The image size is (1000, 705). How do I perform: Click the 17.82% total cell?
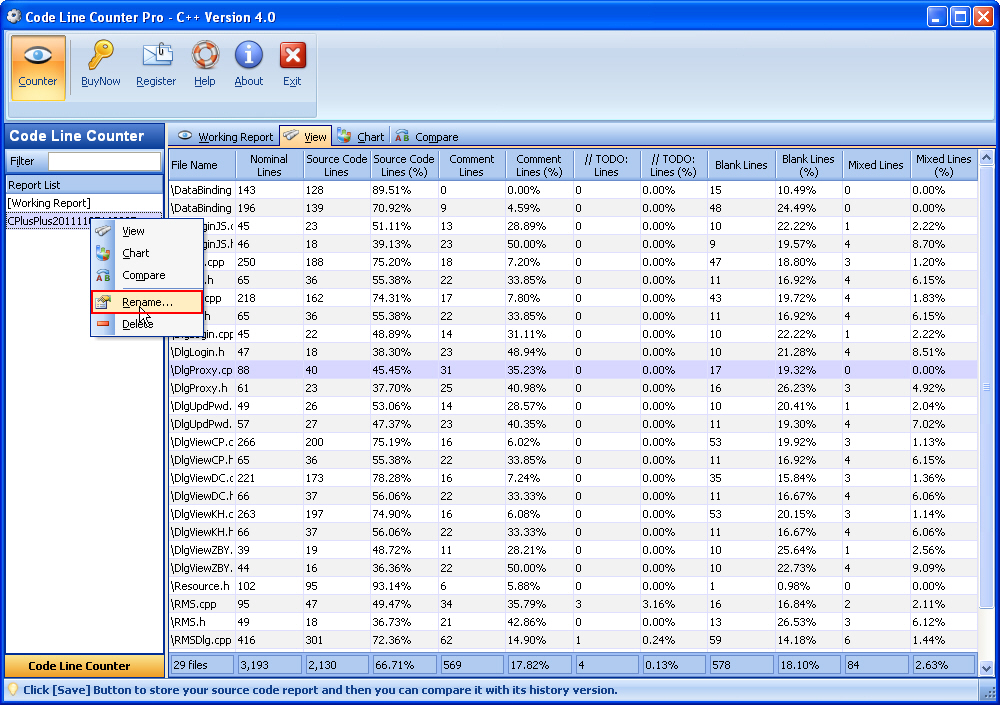click(540, 665)
